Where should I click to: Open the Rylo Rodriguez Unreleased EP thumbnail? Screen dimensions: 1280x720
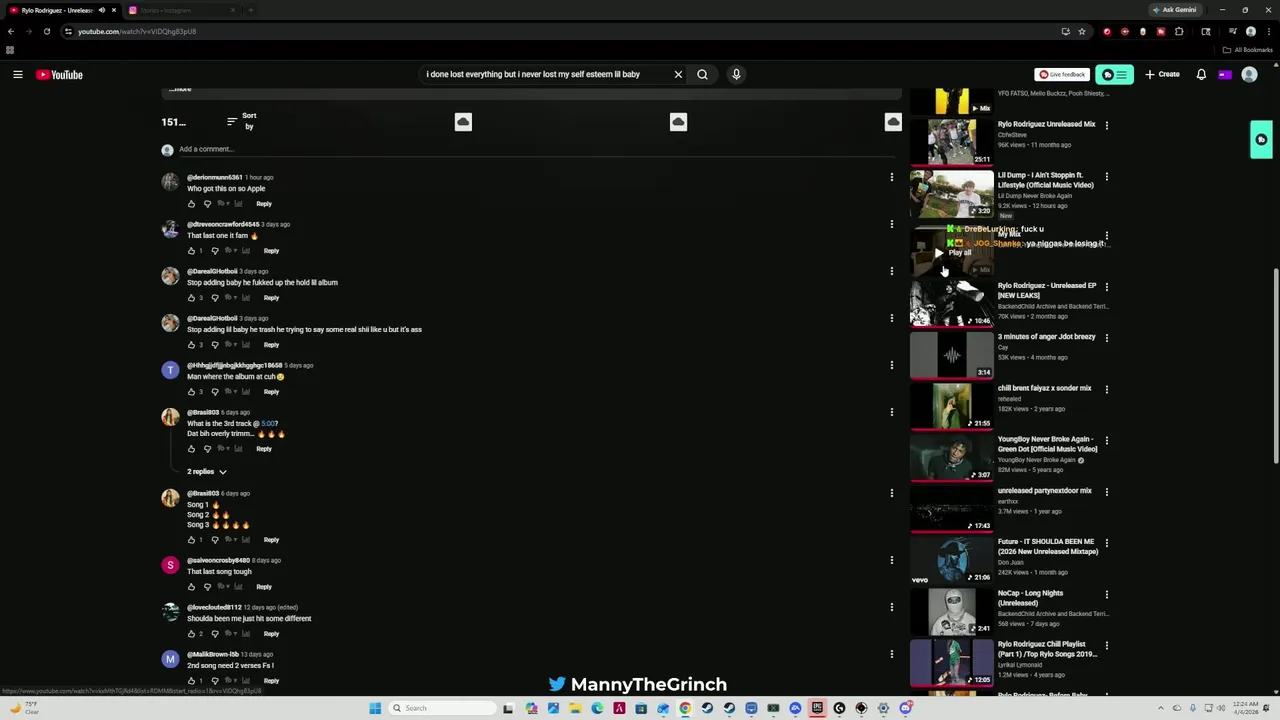click(x=951, y=303)
